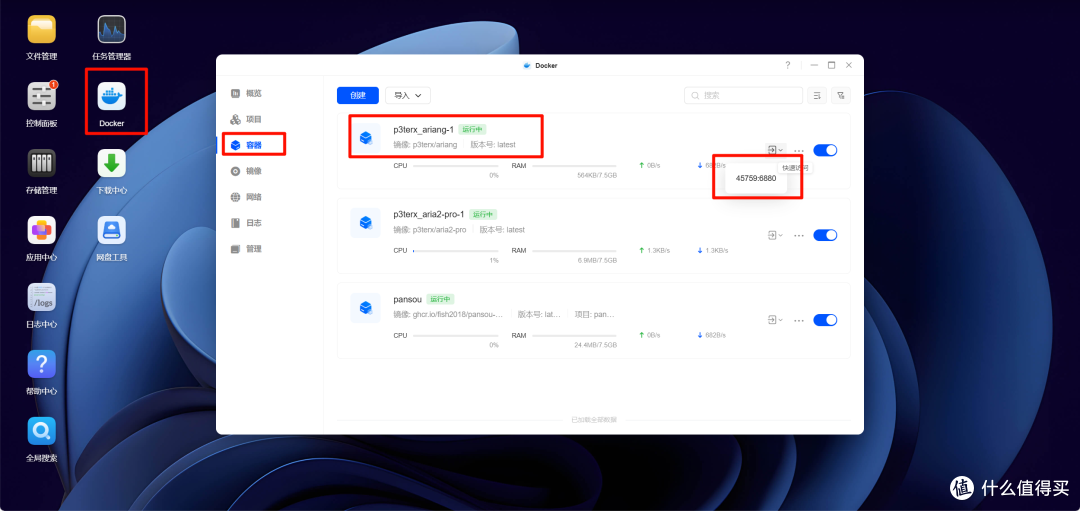Viewport: 1080px width, 511px height.
Task: Click the p3terx_ariang-1 container name
Action: point(423,129)
